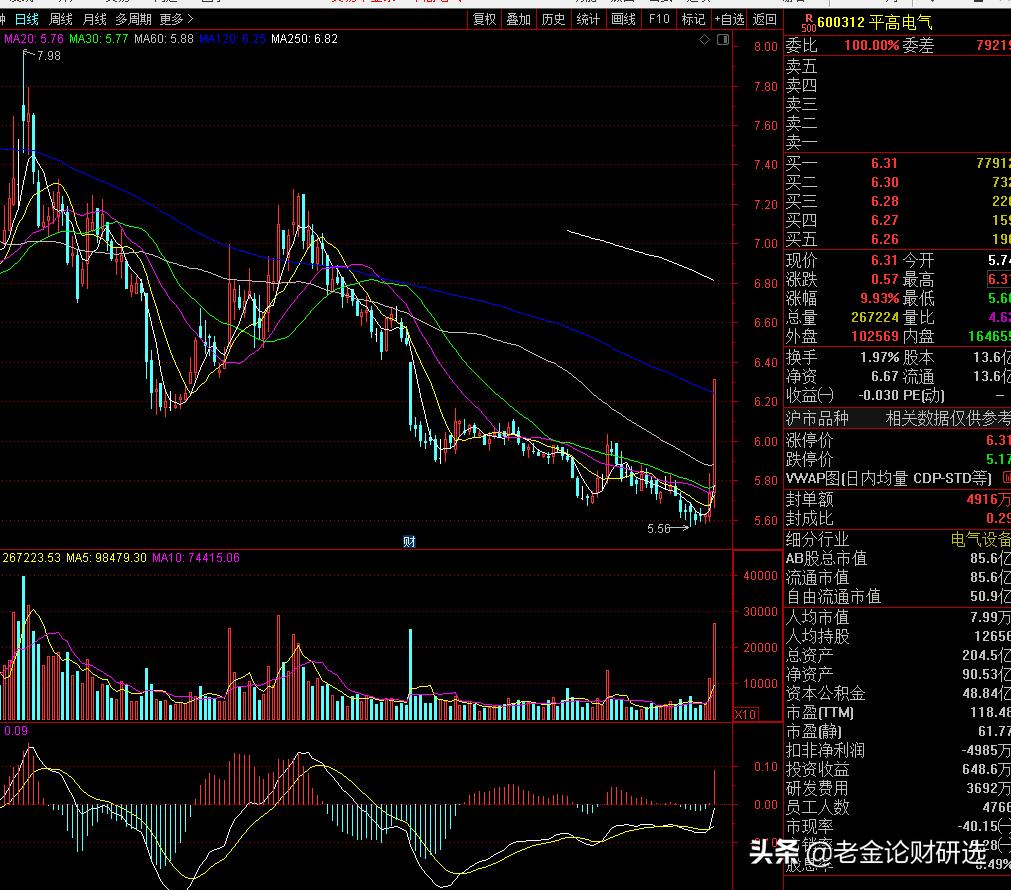Image resolution: width=1011 pixels, height=890 pixels.
Task: Select the 买三 6.28 bid row
Action: click(x=898, y=202)
